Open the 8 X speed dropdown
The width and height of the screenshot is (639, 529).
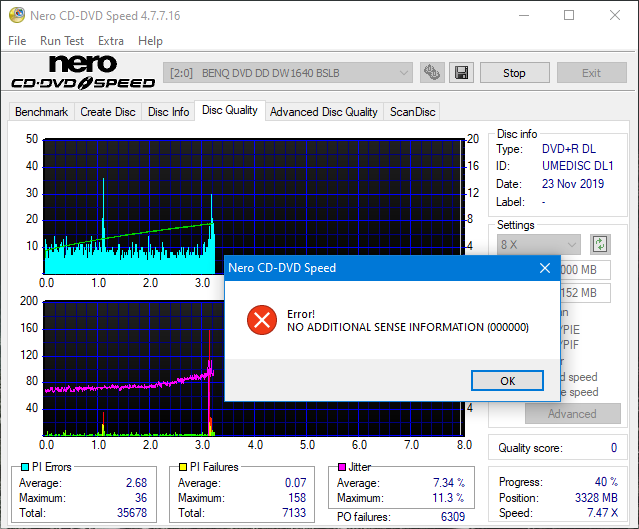click(x=538, y=245)
